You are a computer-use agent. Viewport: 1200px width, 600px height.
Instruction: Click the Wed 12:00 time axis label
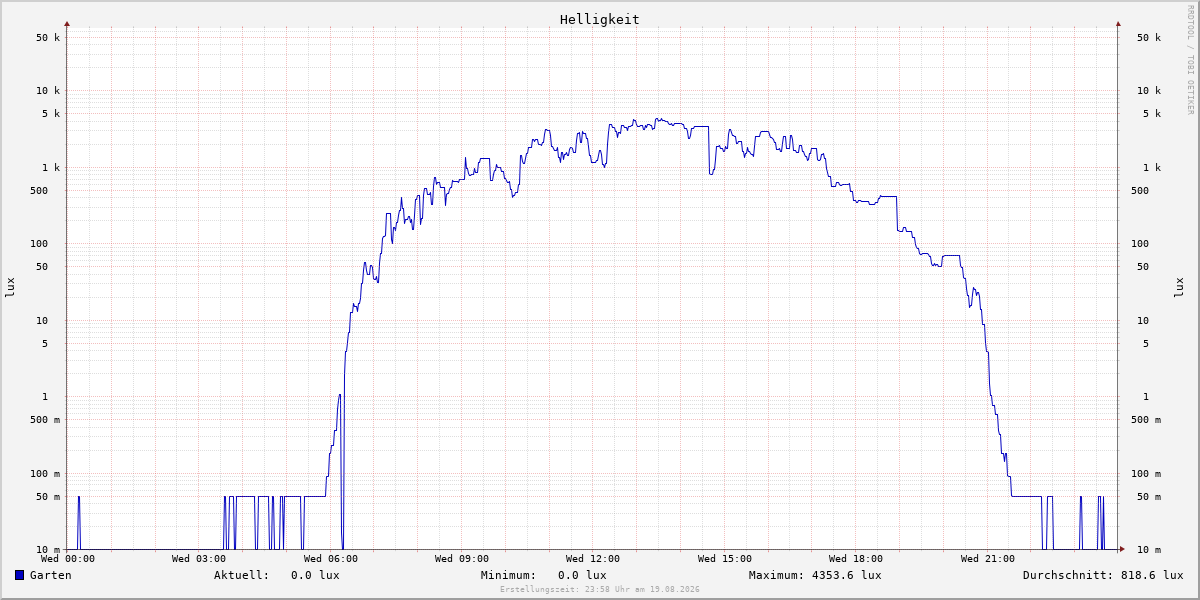(x=593, y=559)
